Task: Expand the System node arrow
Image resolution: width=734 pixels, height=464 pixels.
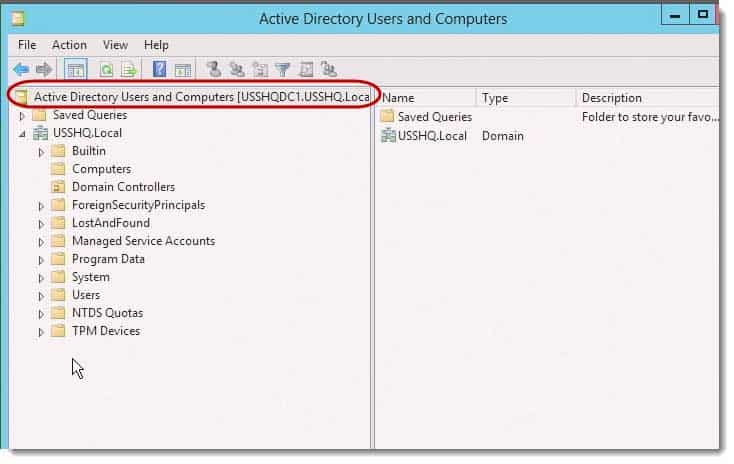Action: pos(41,278)
